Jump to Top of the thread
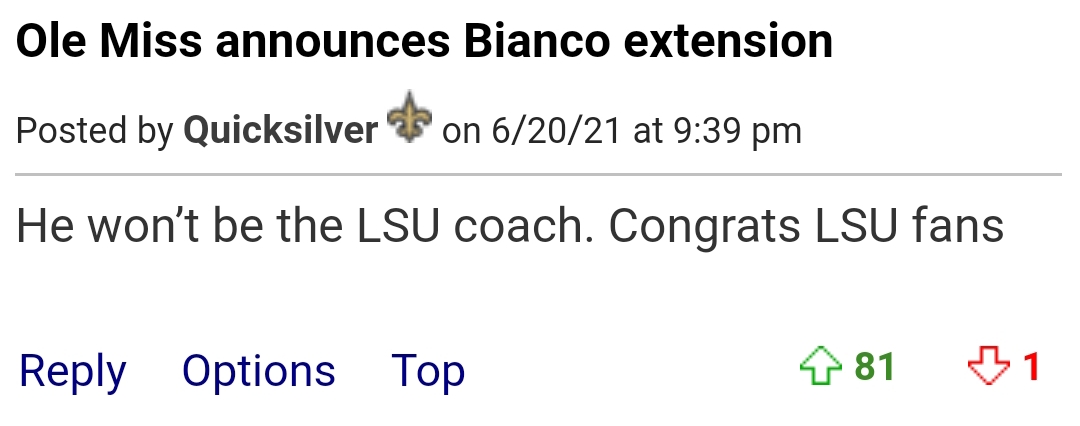The width and height of the screenshot is (1080, 426). tap(428, 371)
